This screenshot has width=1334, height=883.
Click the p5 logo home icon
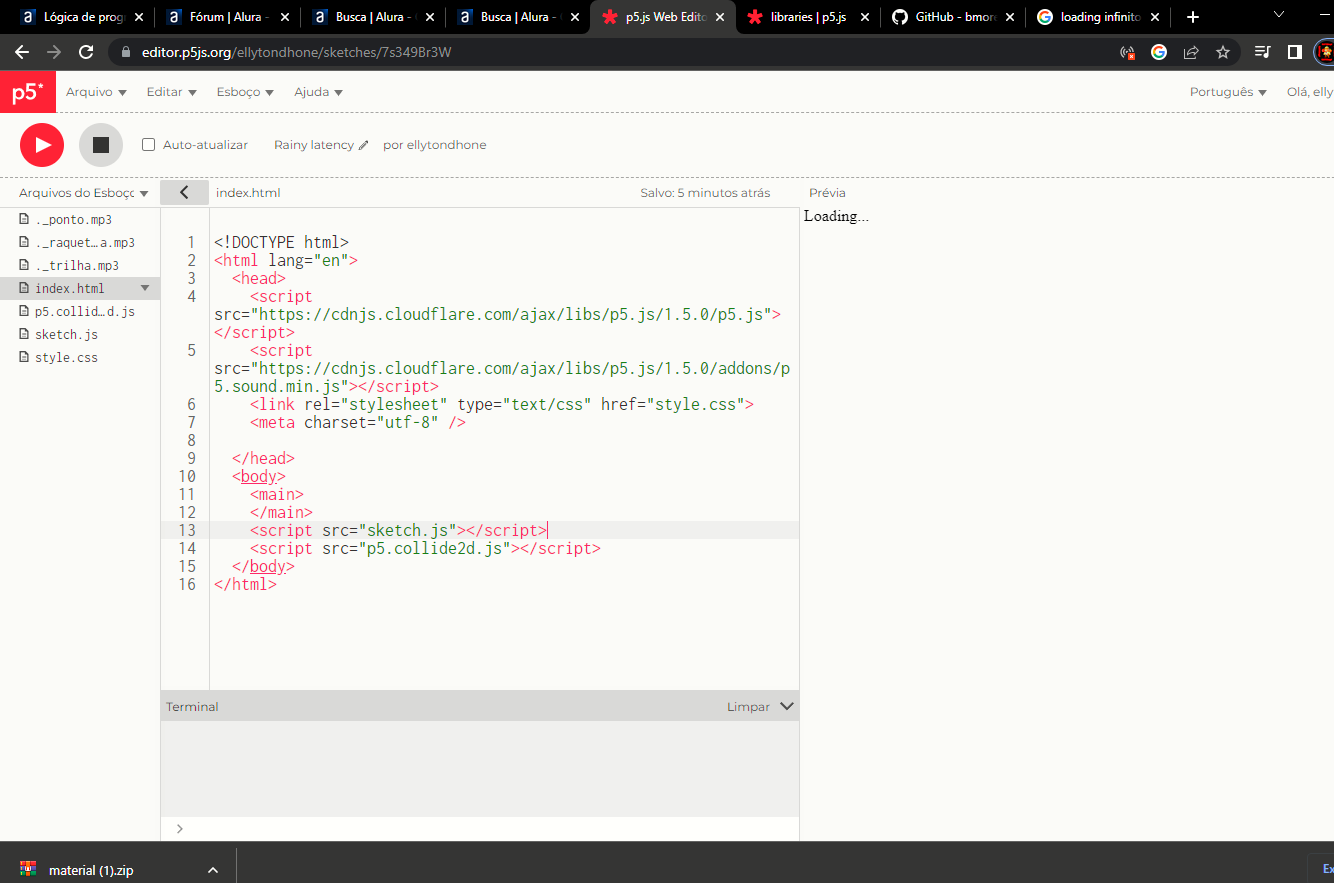coord(27,92)
